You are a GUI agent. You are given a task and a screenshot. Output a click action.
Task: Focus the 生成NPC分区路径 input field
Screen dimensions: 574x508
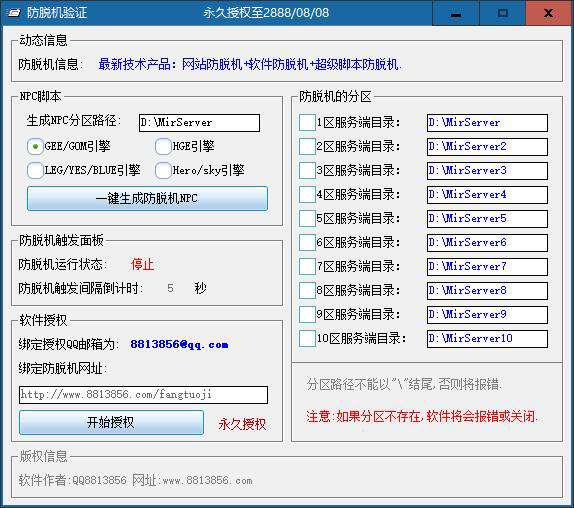tap(199, 123)
